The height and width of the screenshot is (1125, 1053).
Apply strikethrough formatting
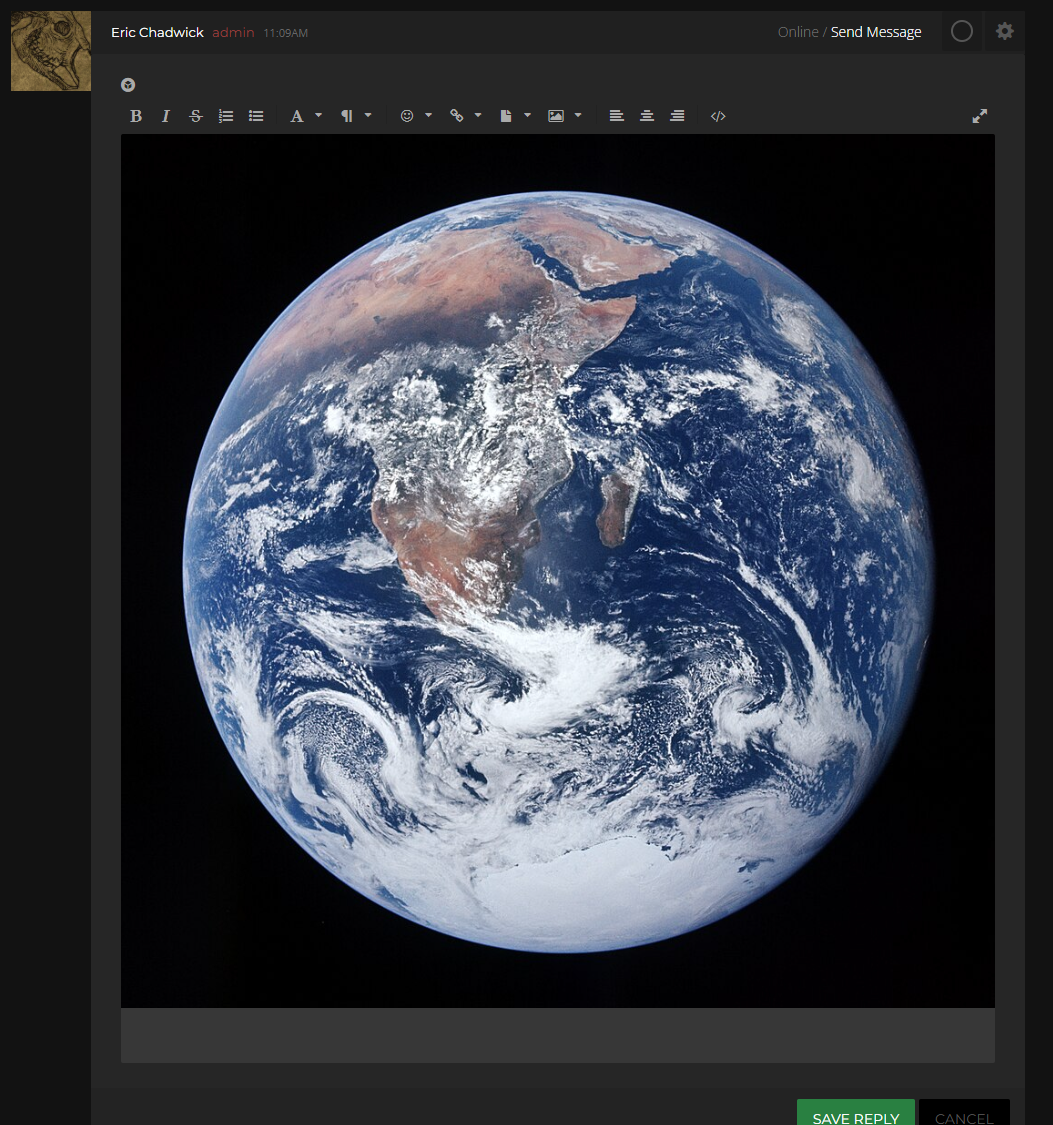point(196,116)
